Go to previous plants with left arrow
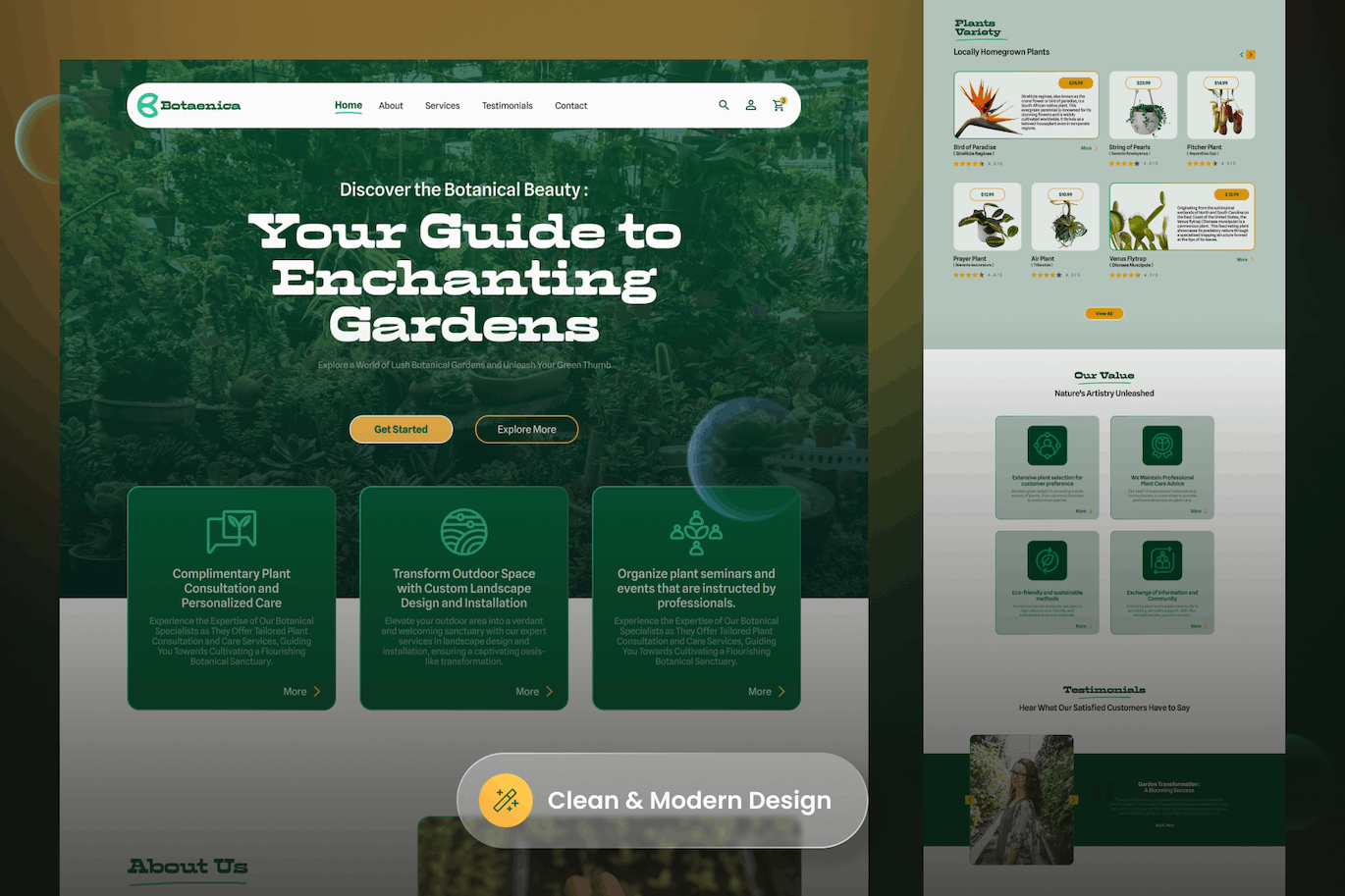Image resolution: width=1345 pixels, height=896 pixels. 1241,55
